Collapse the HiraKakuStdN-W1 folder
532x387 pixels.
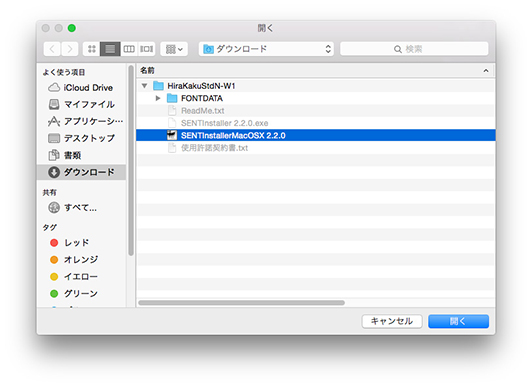pos(145,86)
